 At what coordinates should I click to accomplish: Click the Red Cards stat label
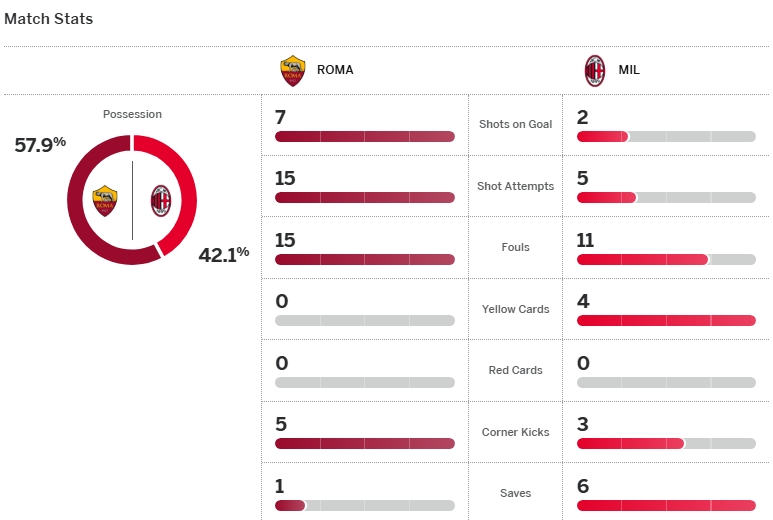click(x=515, y=370)
